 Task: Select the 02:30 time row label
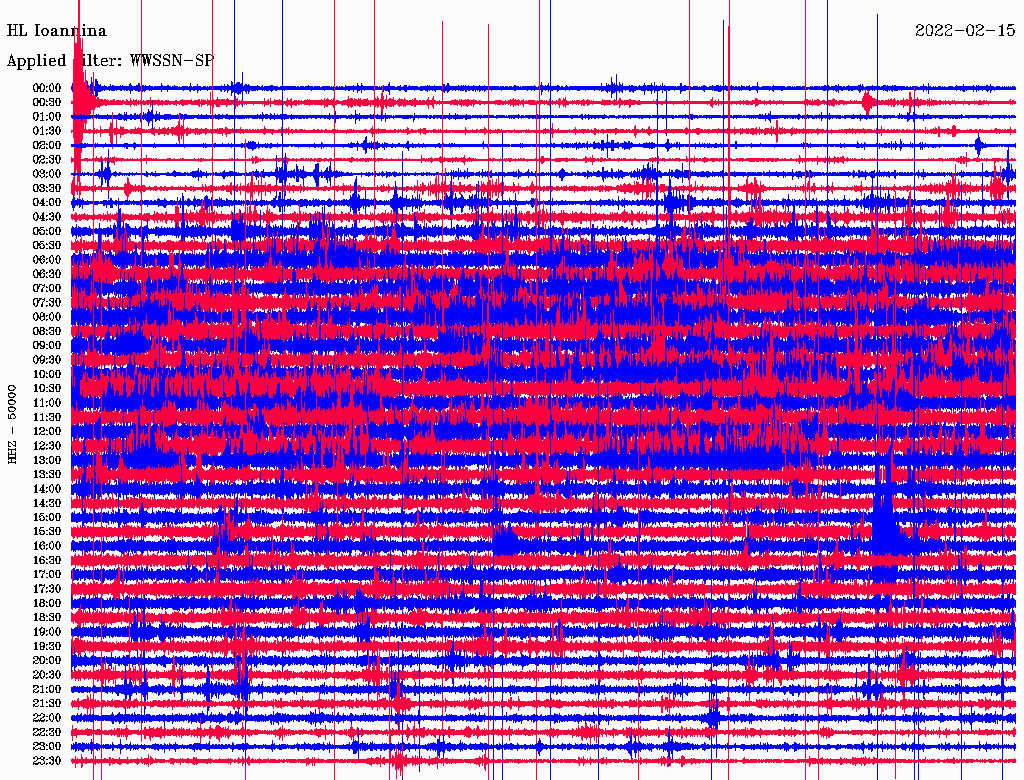tap(47, 159)
